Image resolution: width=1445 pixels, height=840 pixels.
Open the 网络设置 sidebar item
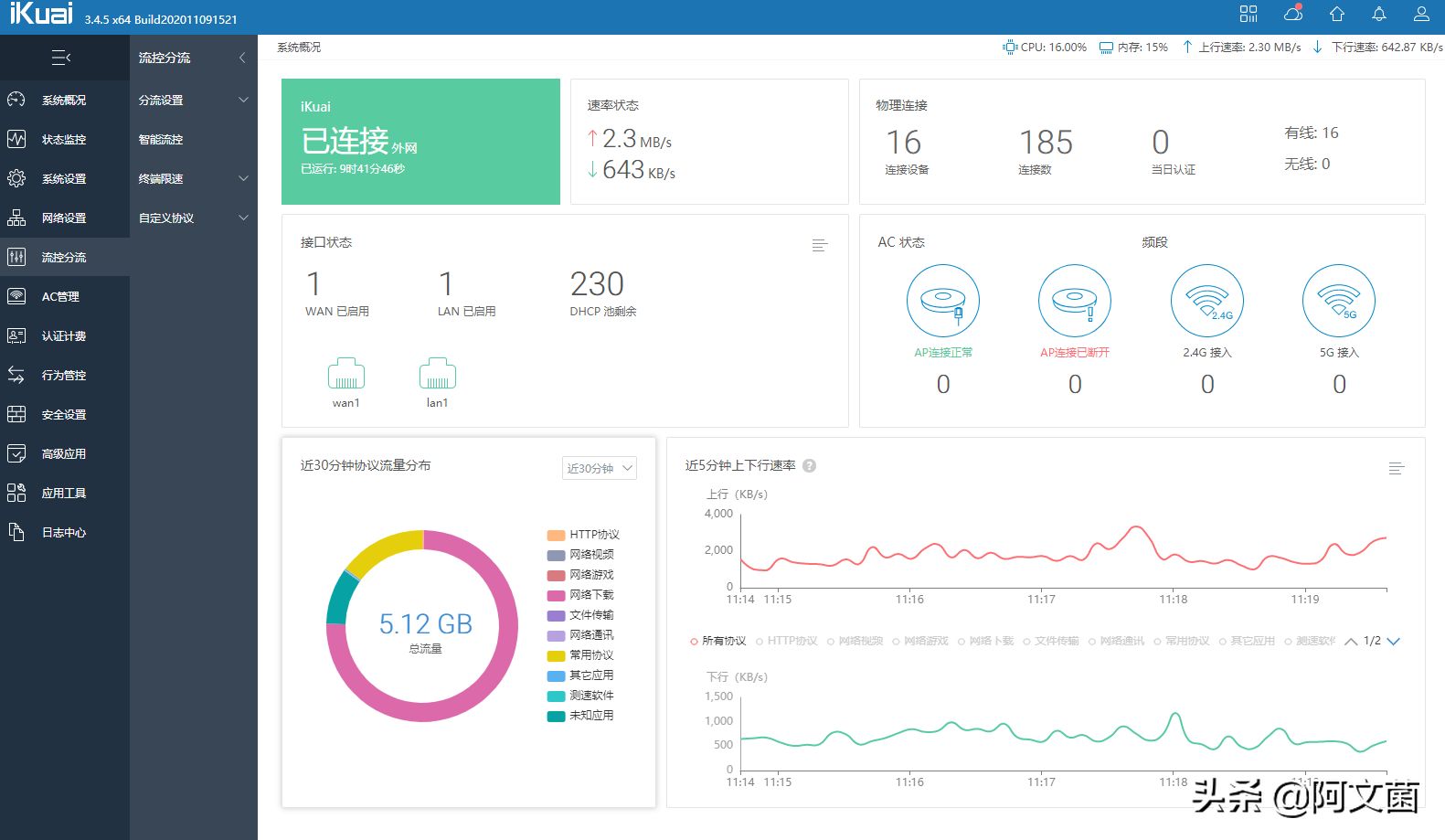pyautogui.click(x=65, y=218)
